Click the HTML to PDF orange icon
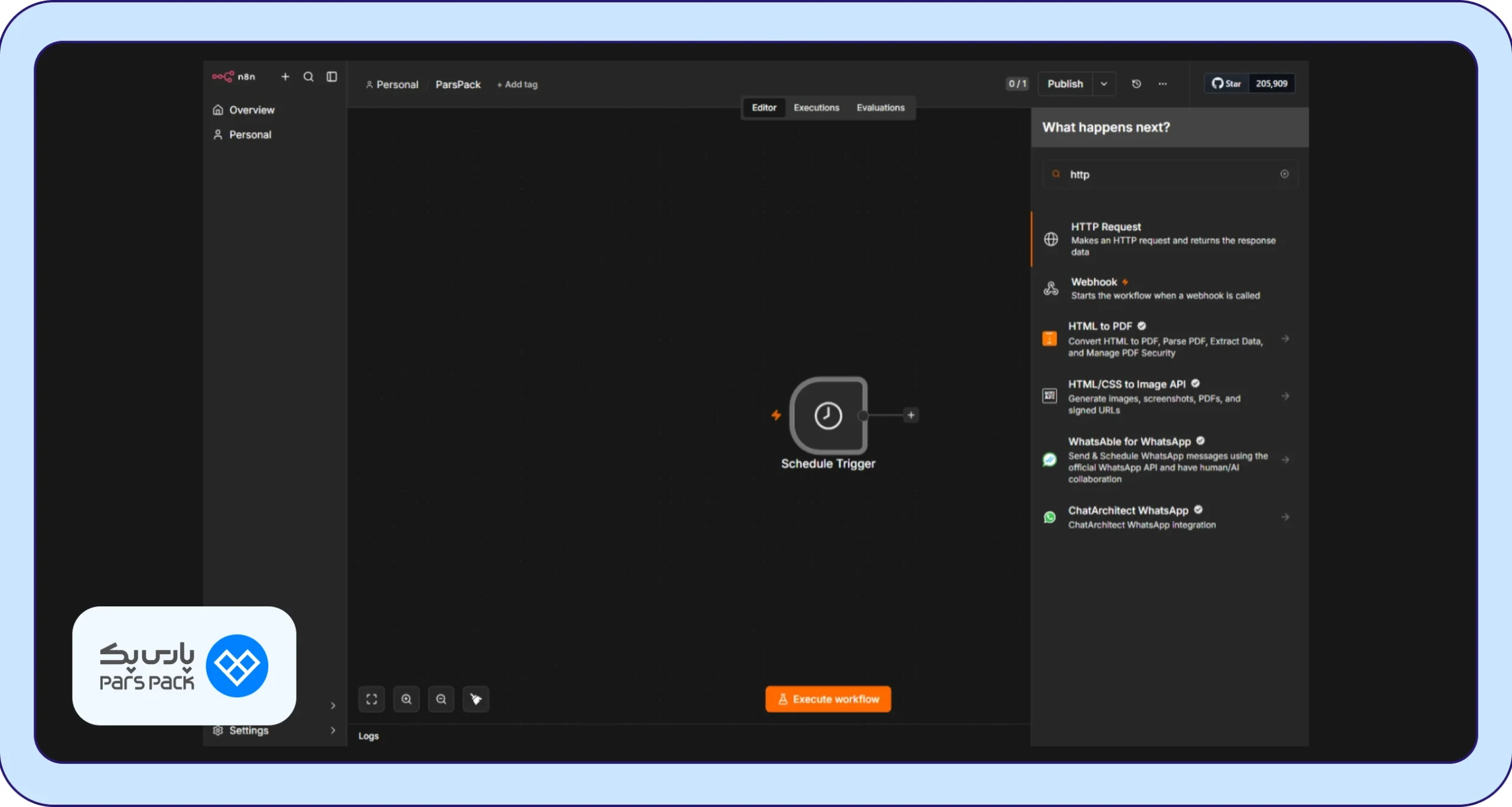The width and height of the screenshot is (1512, 807). [1050, 339]
